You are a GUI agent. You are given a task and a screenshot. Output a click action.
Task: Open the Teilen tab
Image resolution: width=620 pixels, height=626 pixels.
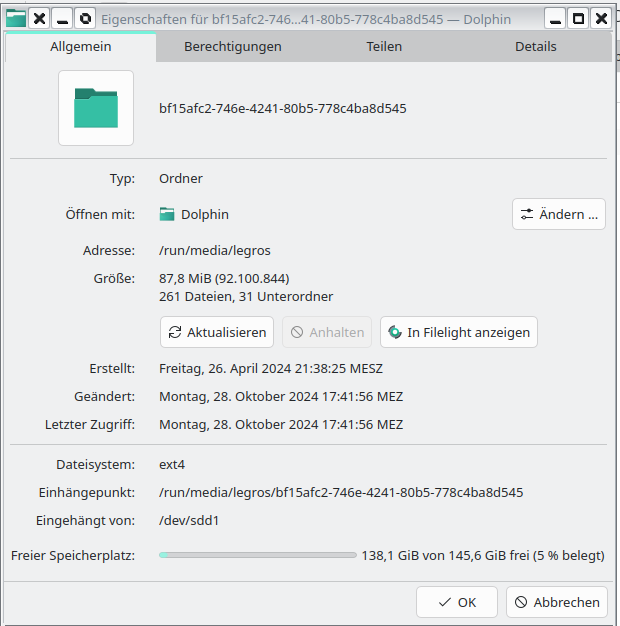384,47
